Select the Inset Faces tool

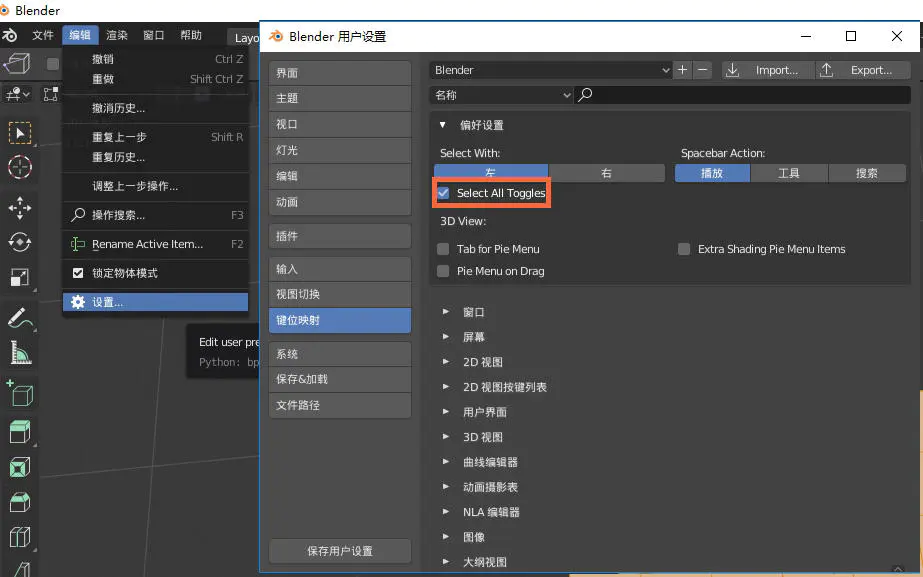pos(19,467)
